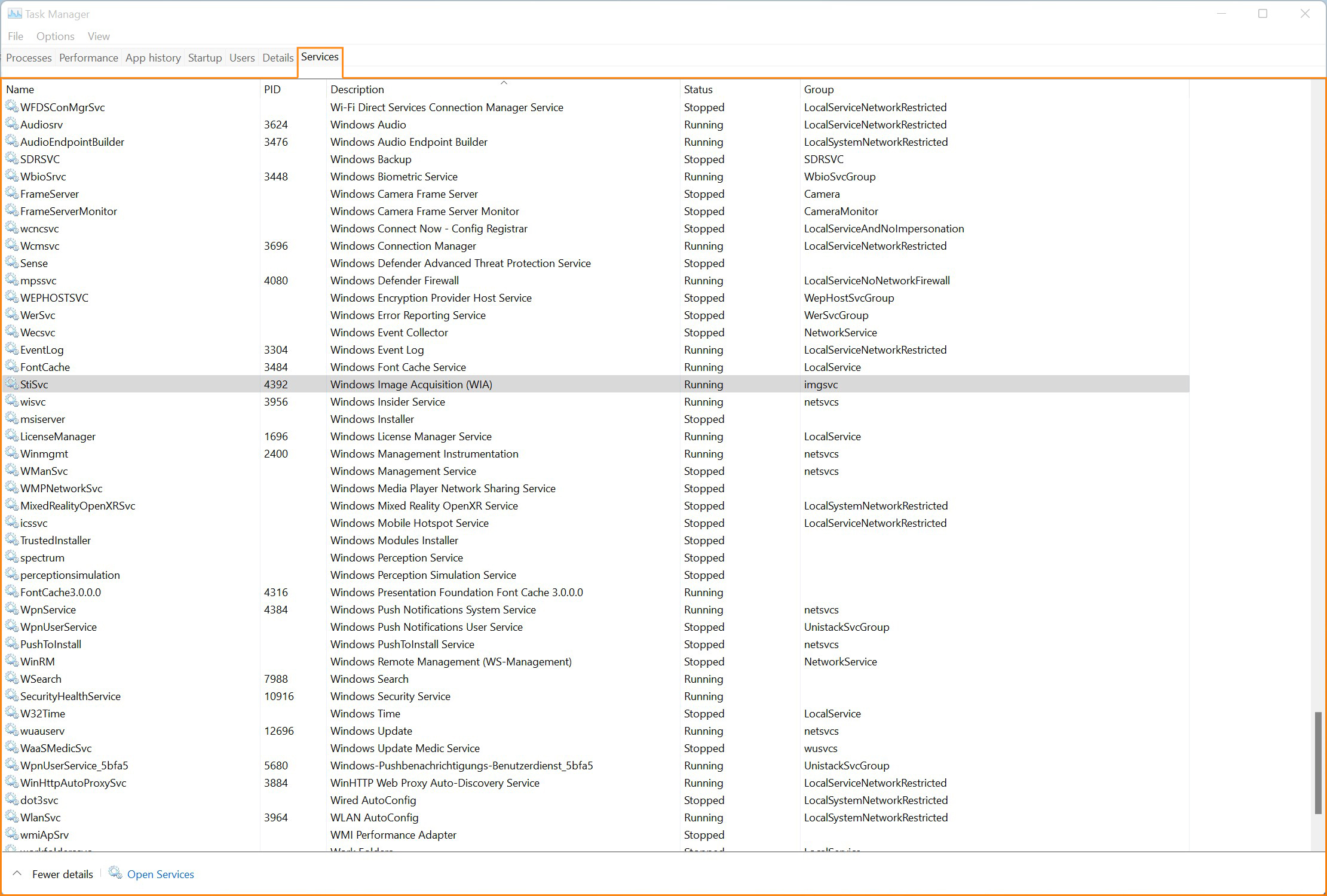1327x896 pixels.
Task: Select the Windows Mobile Hotspot Service description
Action: 409,523
